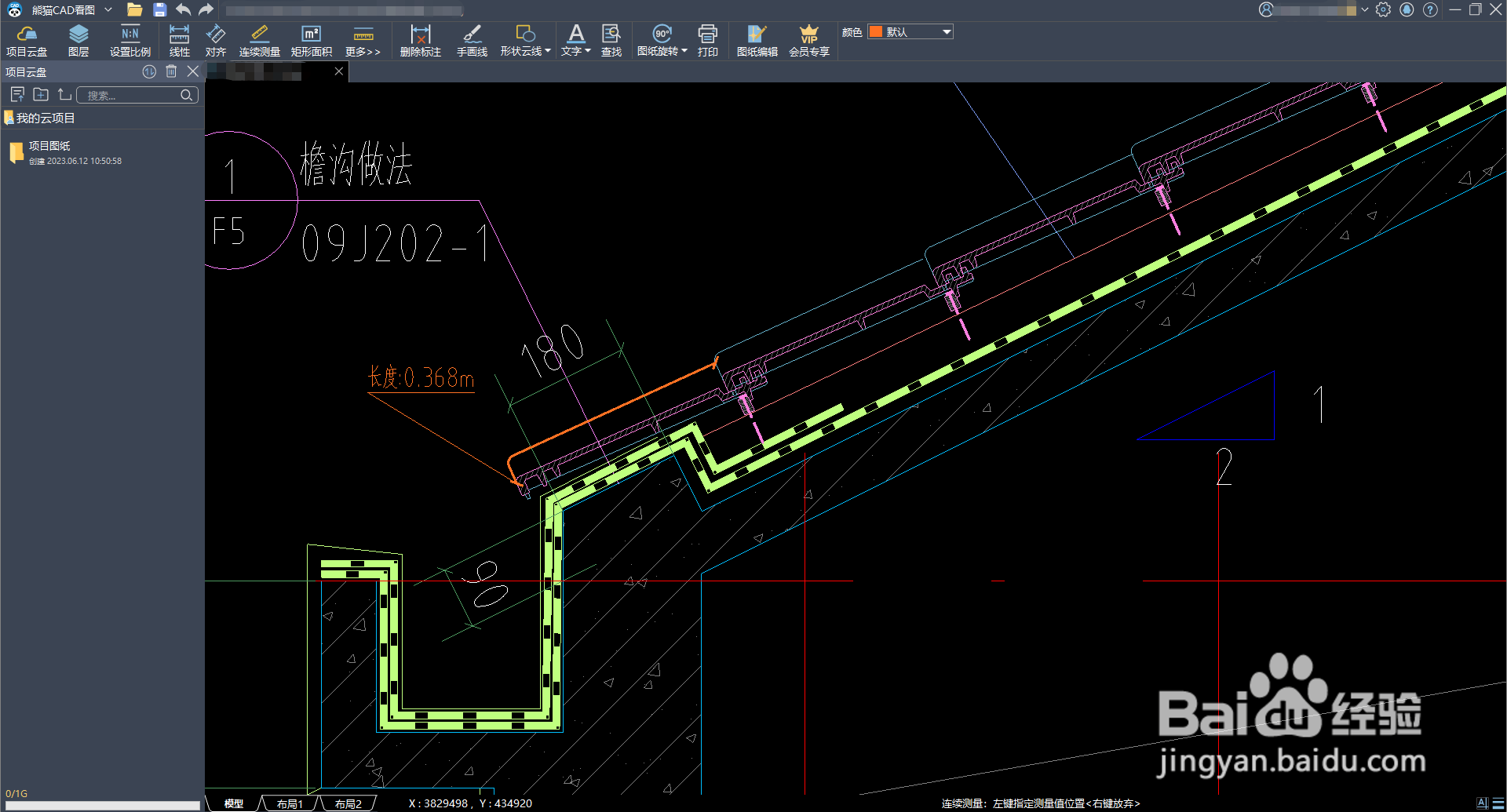Open the 查找 find tool
The width and height of the screenshot is (1507, 812).
(611, 41)
